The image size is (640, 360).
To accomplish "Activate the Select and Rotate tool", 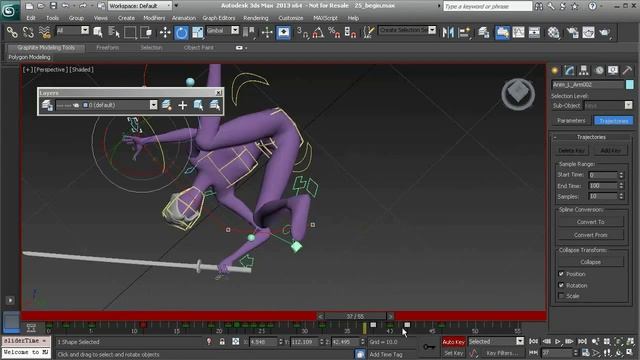I will click(182, 32).
